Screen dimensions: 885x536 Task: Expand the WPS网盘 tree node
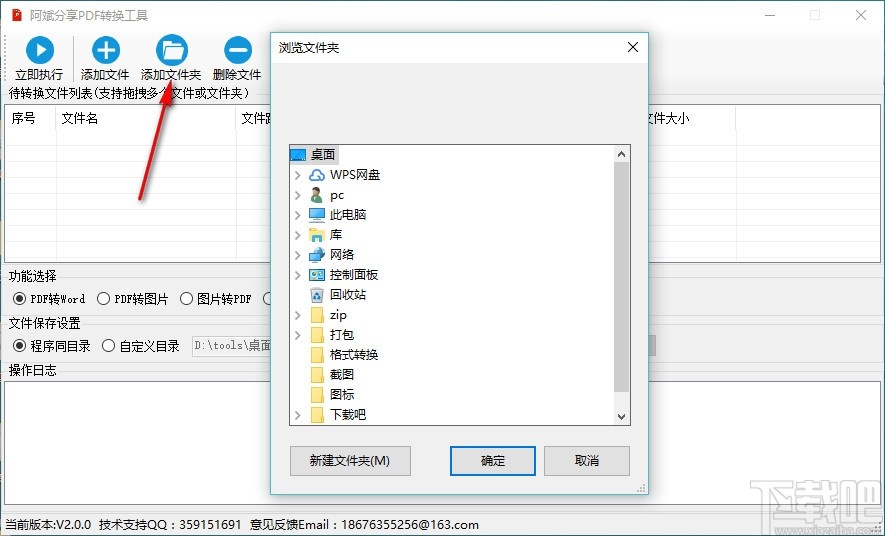(297, 175)
